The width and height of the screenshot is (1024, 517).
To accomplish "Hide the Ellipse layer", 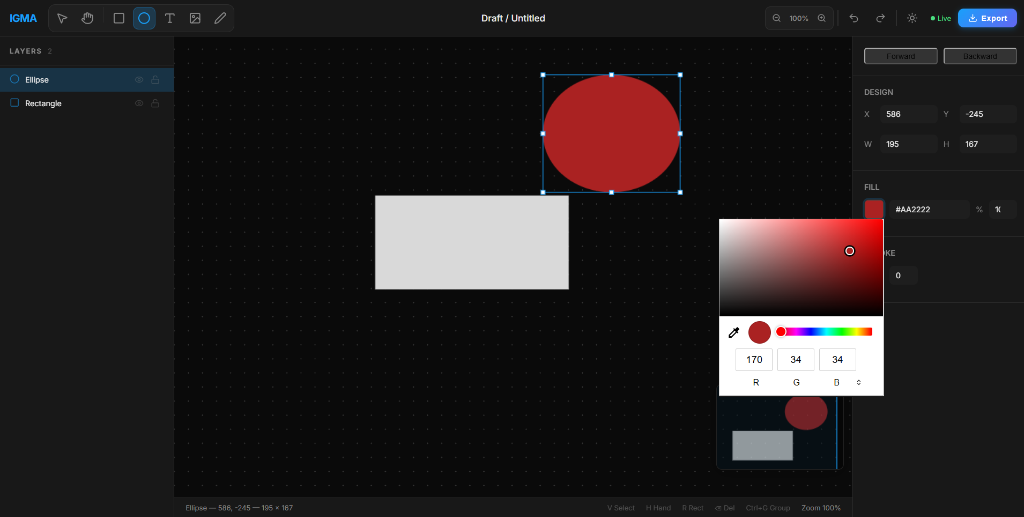I will point(139,80).
